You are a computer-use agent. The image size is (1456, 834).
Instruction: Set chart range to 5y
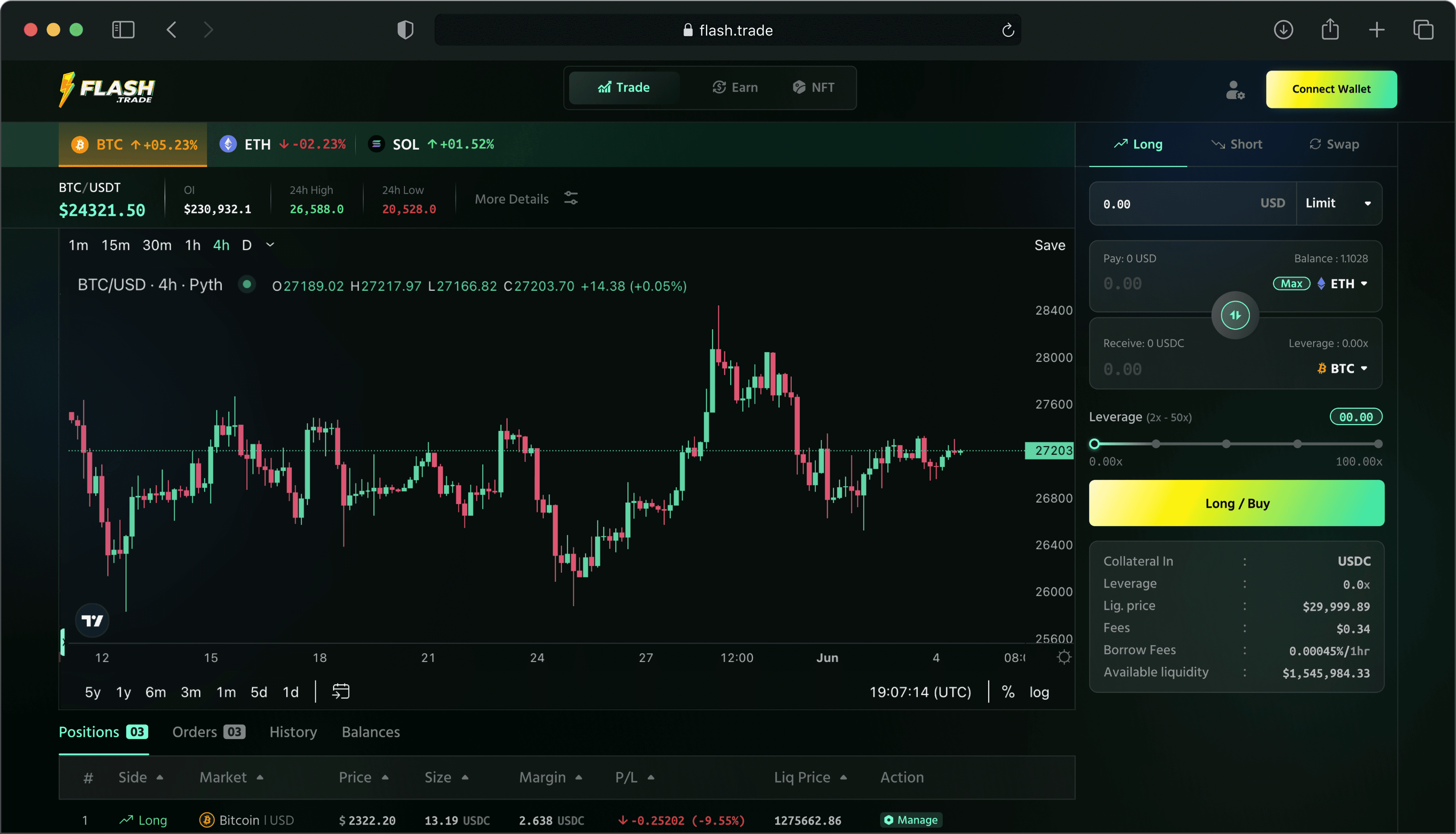tap(92, 692)
